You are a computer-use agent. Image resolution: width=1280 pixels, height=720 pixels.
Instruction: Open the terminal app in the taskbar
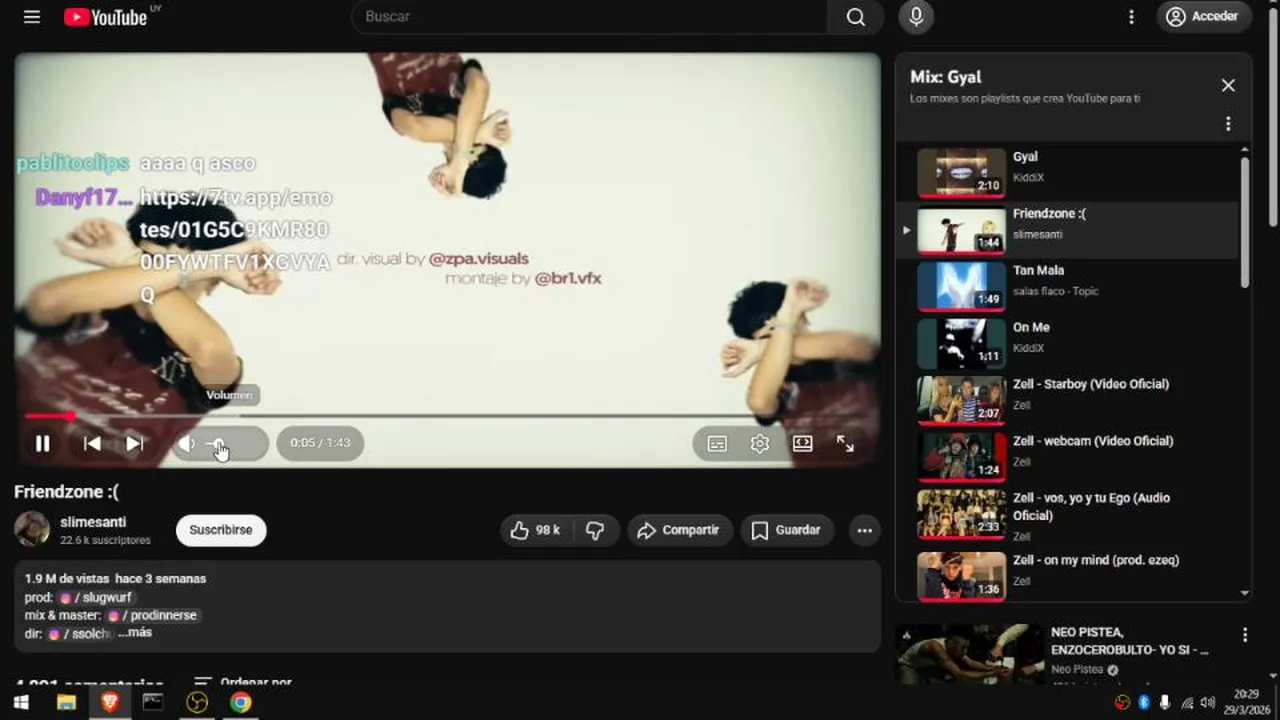(x=153, y=703)
